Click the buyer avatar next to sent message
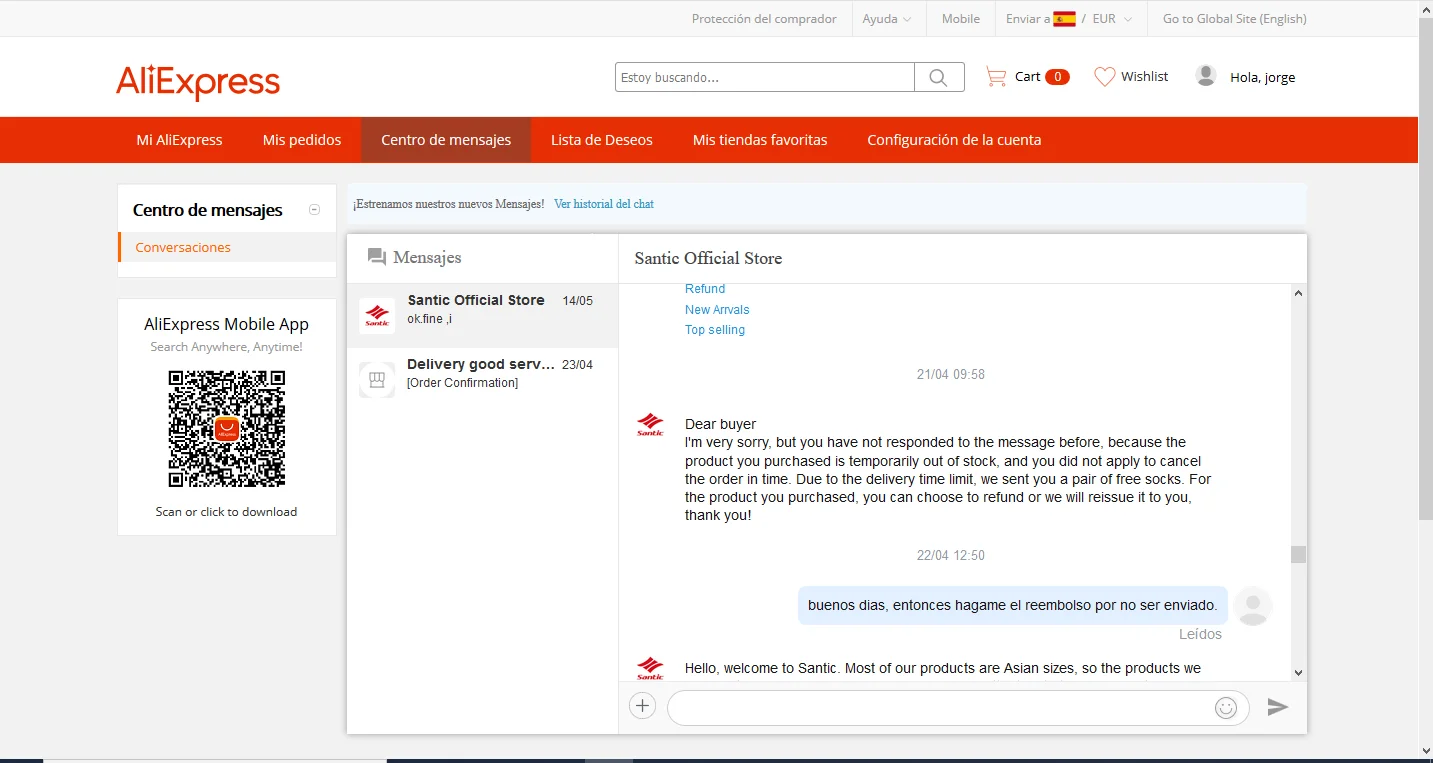This screenshot has width=1433, height=763. tap(1253, 606)
